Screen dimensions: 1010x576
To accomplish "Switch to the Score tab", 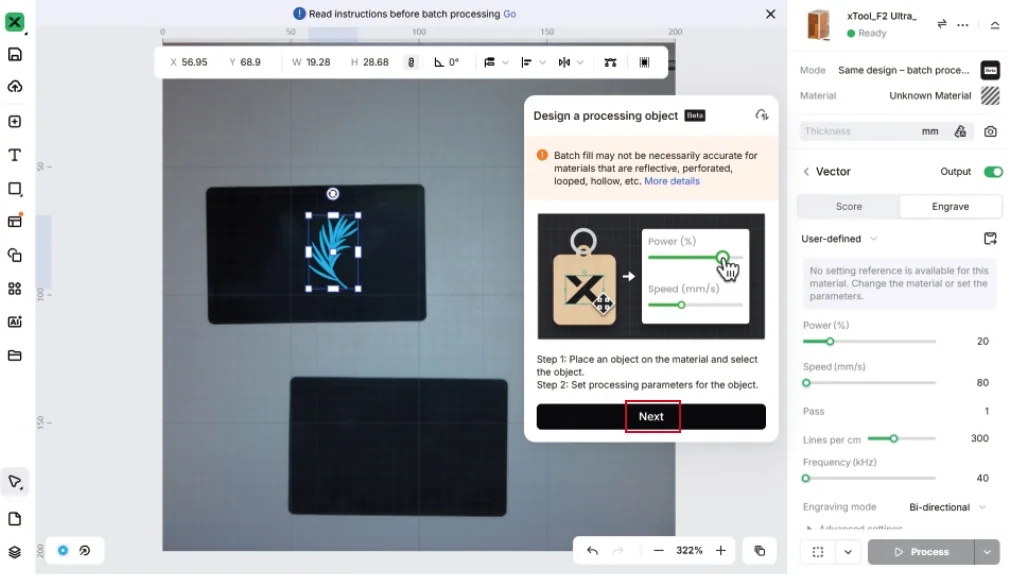I will (849, 207).
